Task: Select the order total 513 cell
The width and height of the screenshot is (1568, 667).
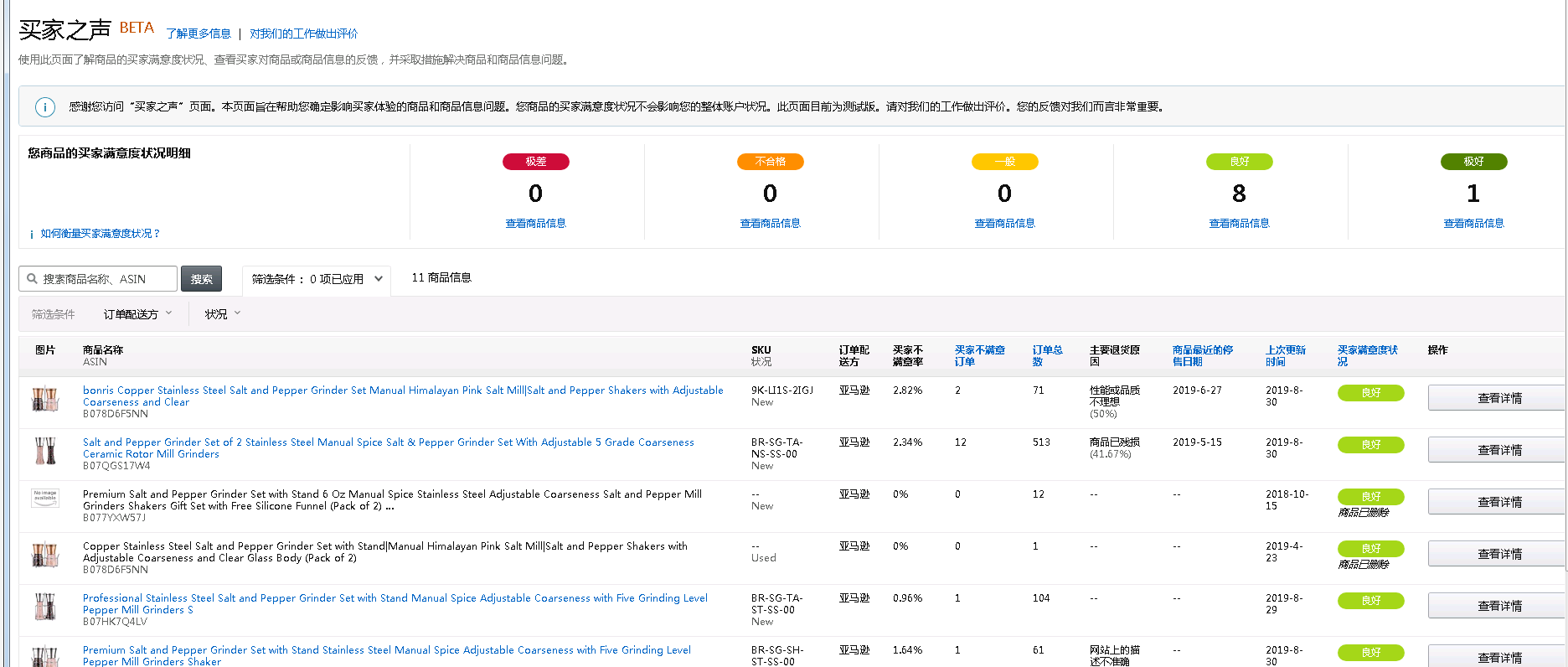Action: [x=1041, y=442]
